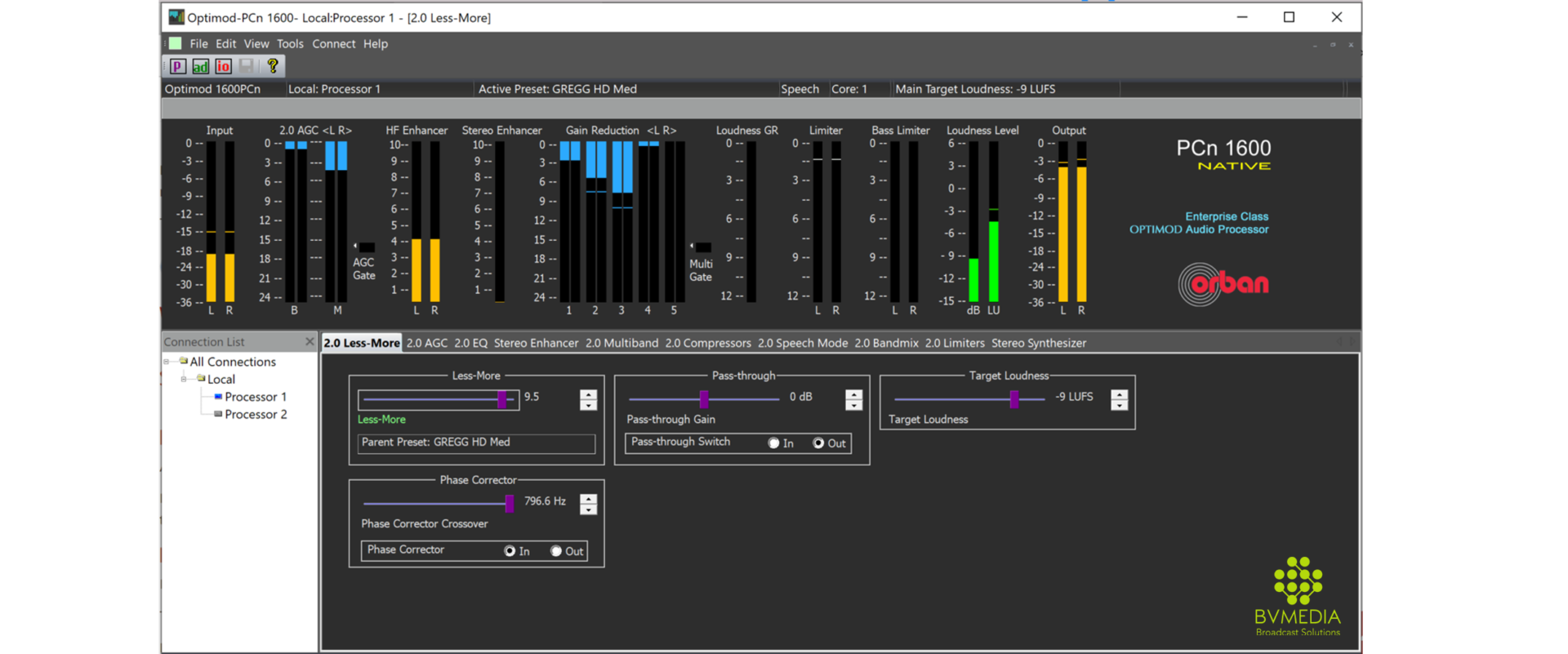
Task: Select Processor 1 in connection tree
Action: pos(256,397)
